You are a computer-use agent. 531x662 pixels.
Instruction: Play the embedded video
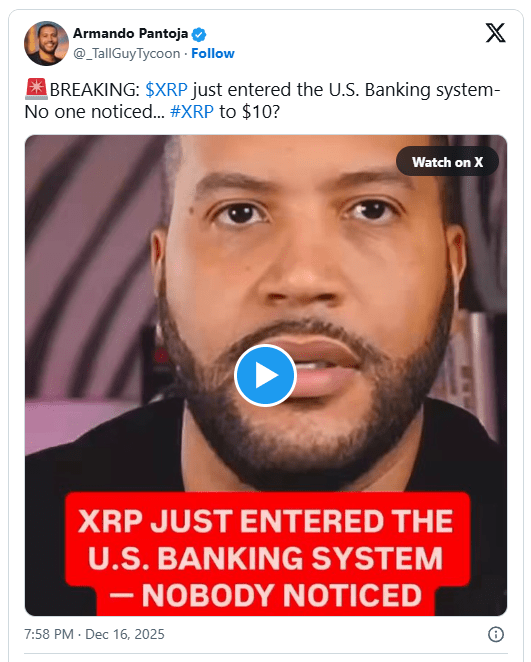coord(265,375)
